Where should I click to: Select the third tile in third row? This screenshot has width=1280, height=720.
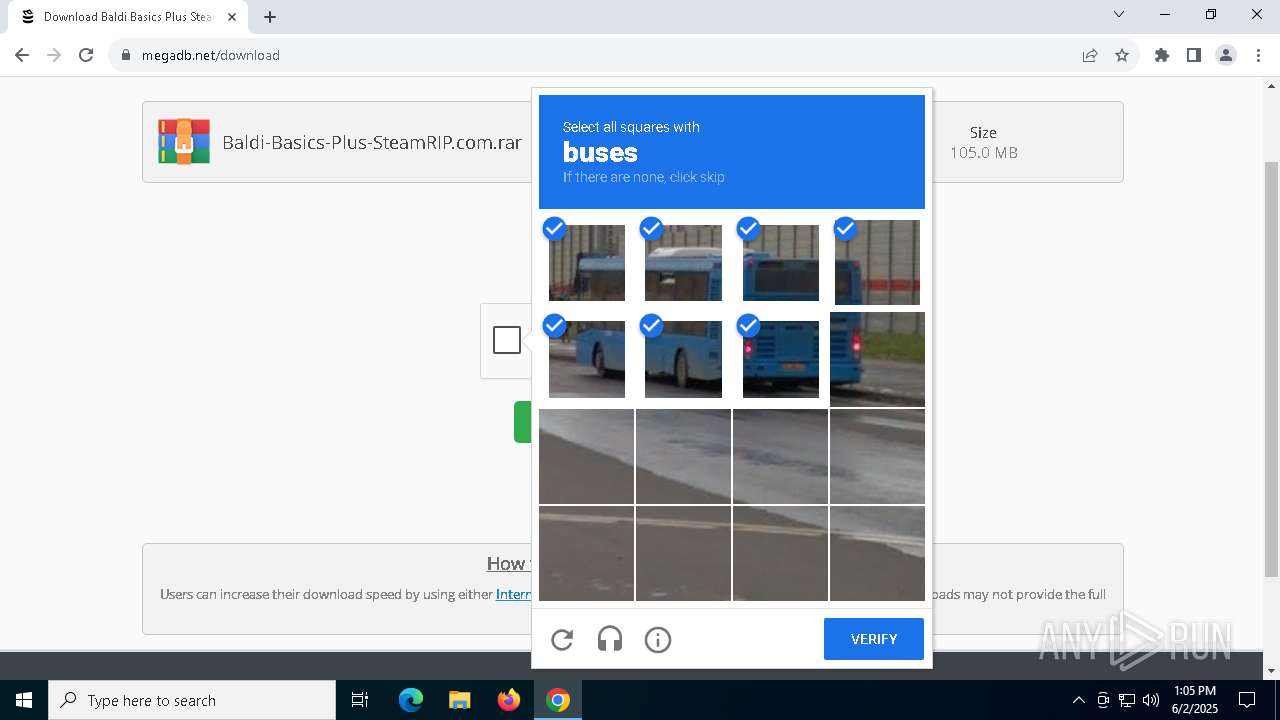click(x=780, y=456)
